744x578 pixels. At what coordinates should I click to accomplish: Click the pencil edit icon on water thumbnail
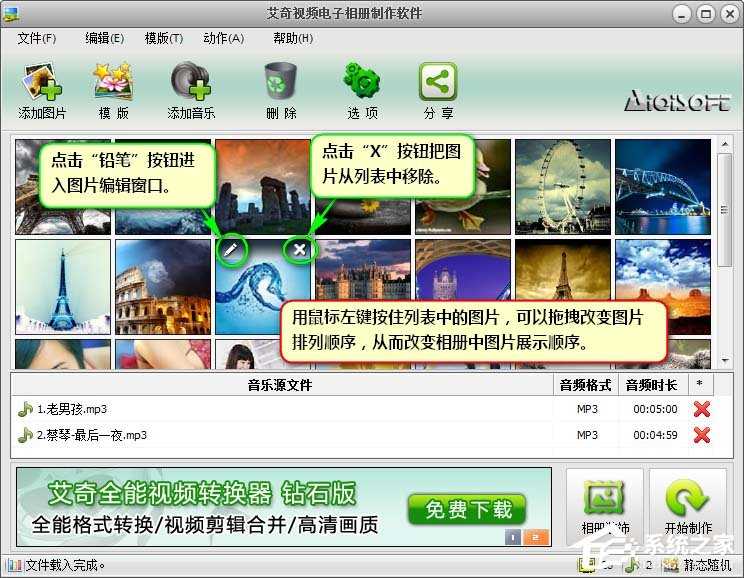coord(232,250)
